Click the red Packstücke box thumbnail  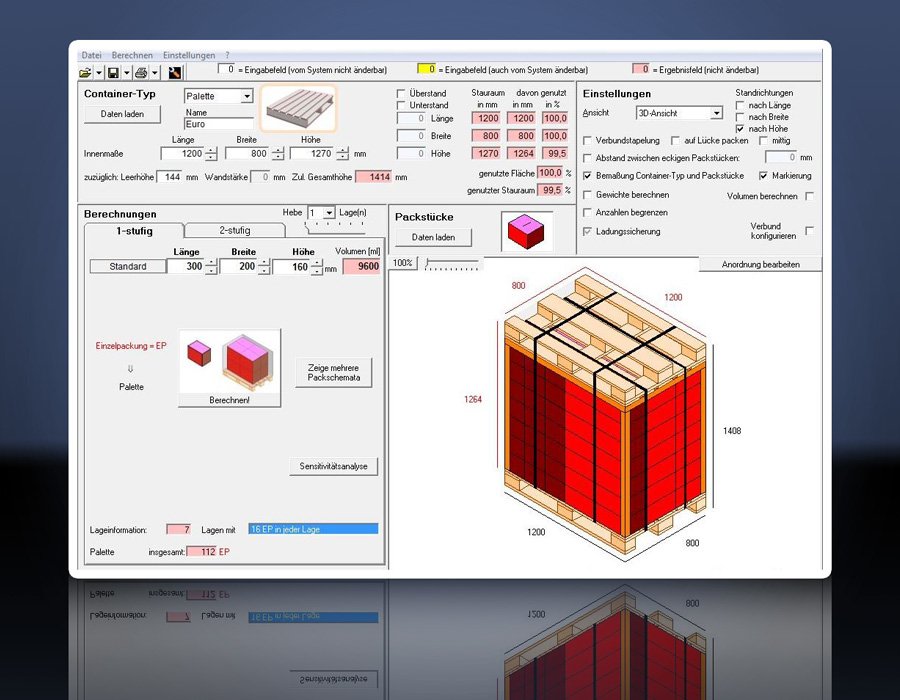pos(526,231)
